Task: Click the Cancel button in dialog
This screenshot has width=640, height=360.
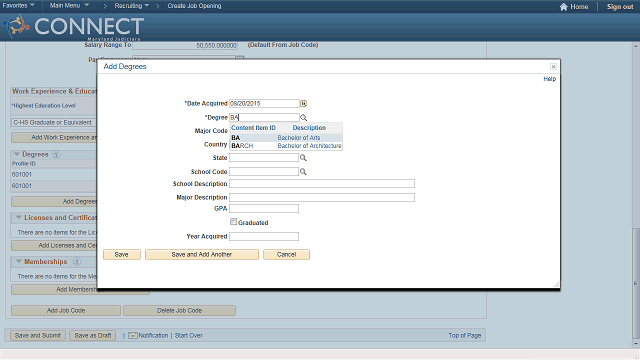Action: 286,255
